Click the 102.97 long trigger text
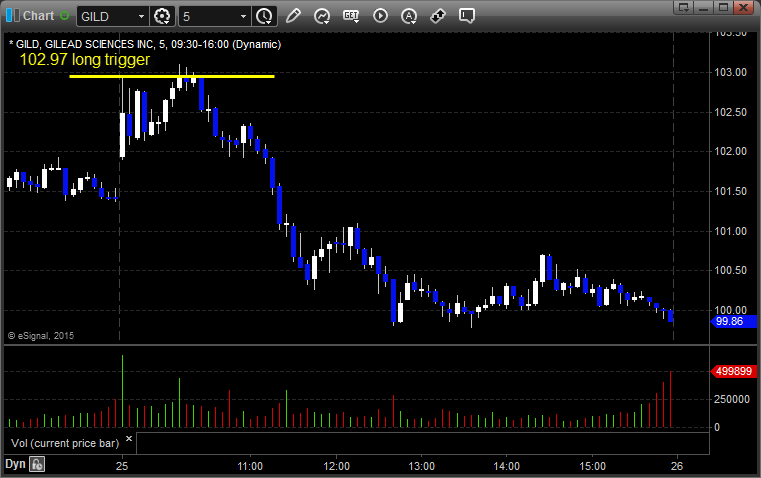Viewport: 761px width, 478px height. click(85, 59)
